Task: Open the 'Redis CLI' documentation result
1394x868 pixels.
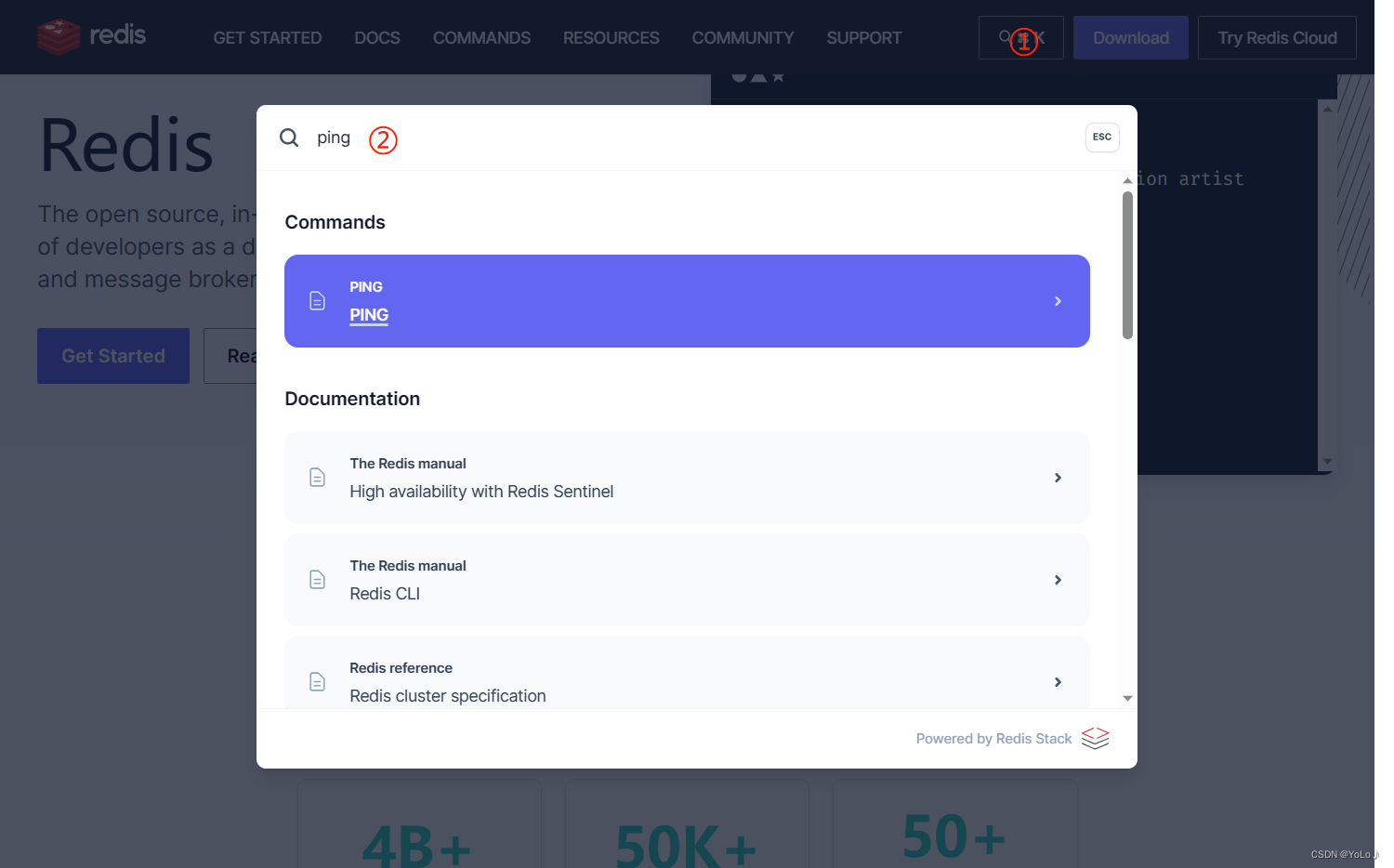Action: (687, 580)
